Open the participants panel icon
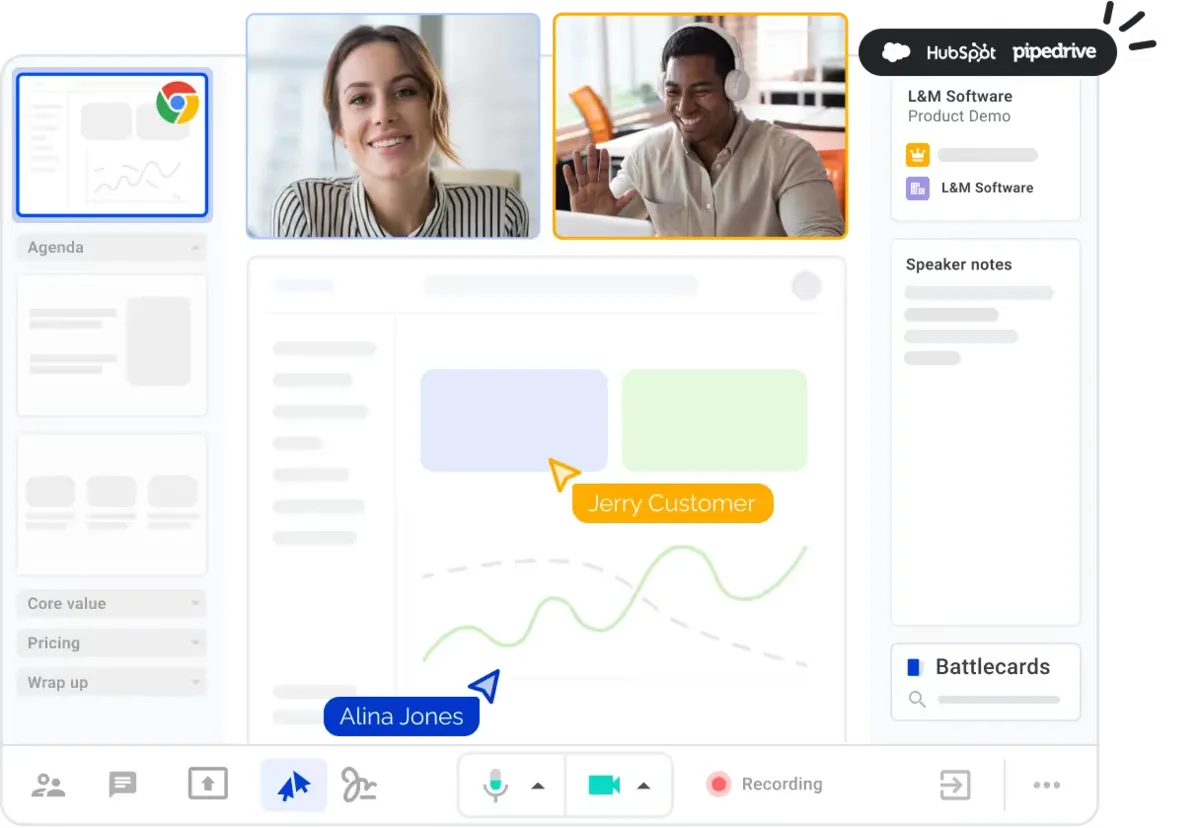Viewport: 1200px width, 828px height. 48,785
